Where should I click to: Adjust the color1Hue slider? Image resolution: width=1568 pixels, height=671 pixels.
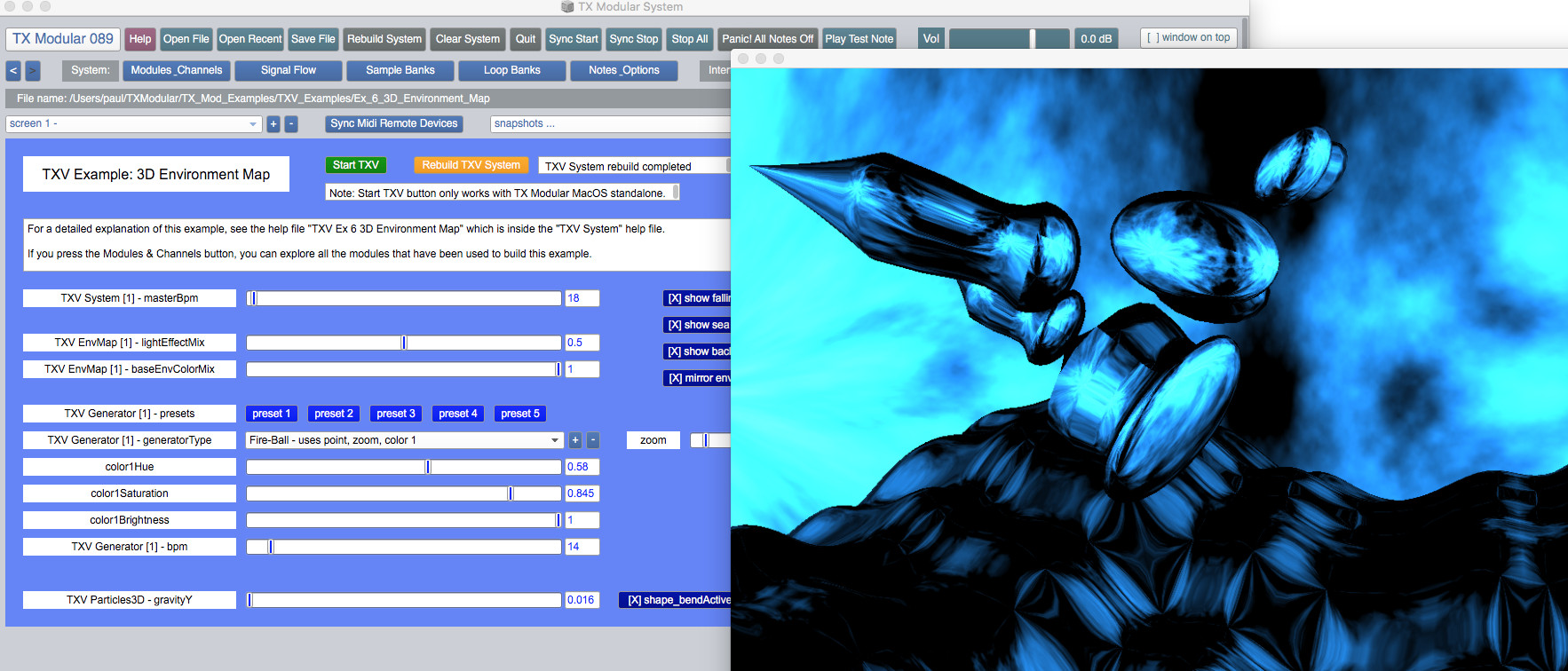(x=428, y=467)
